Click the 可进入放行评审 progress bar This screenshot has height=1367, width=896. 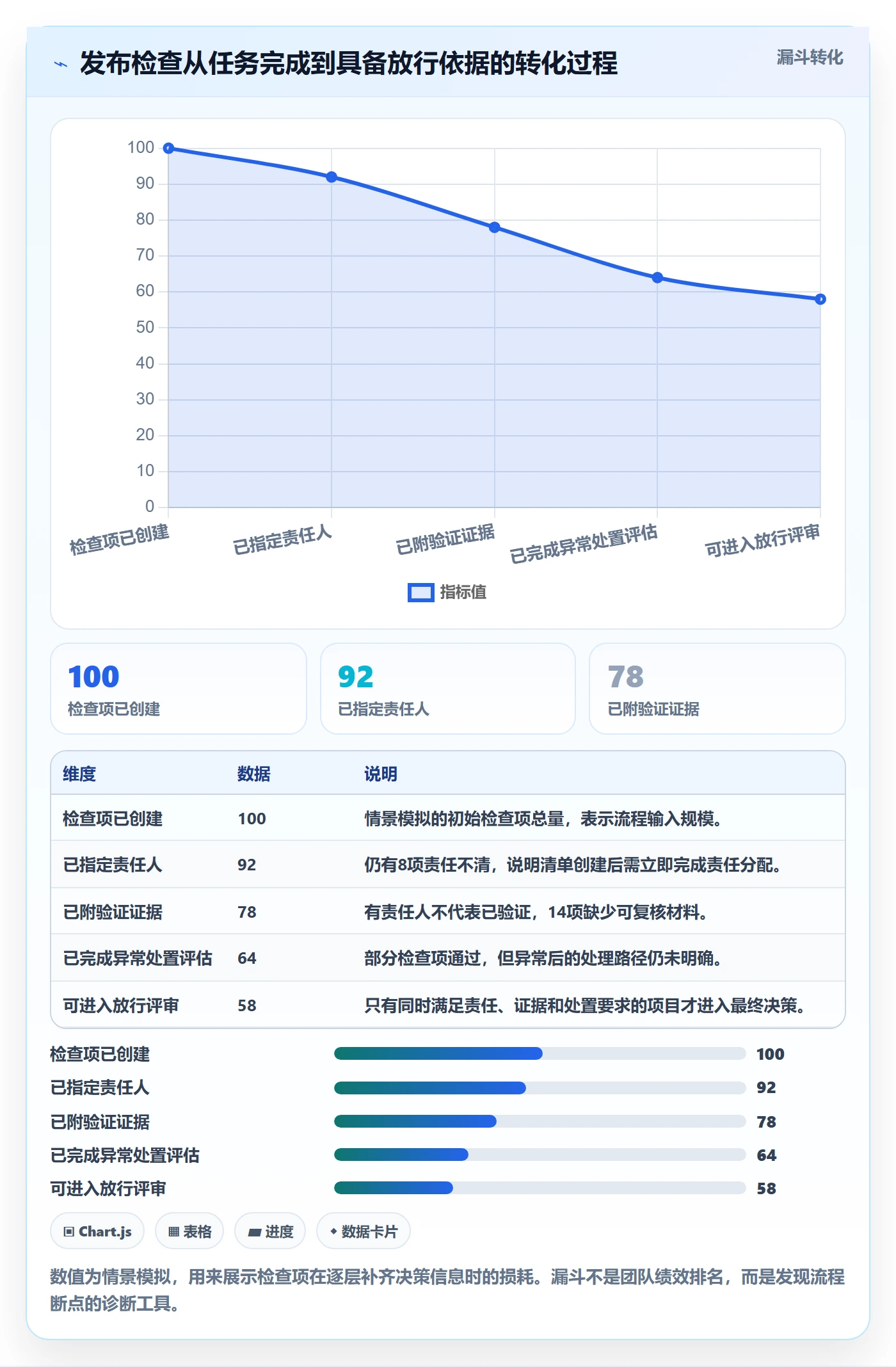(x=540, y=1188)
